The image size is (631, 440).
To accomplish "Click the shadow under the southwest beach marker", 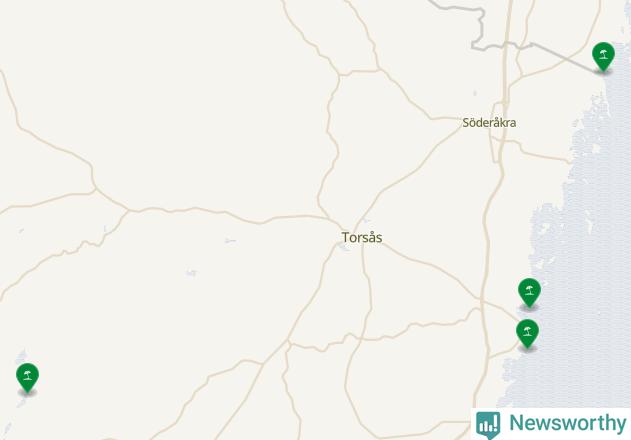I will click(27, 392).
